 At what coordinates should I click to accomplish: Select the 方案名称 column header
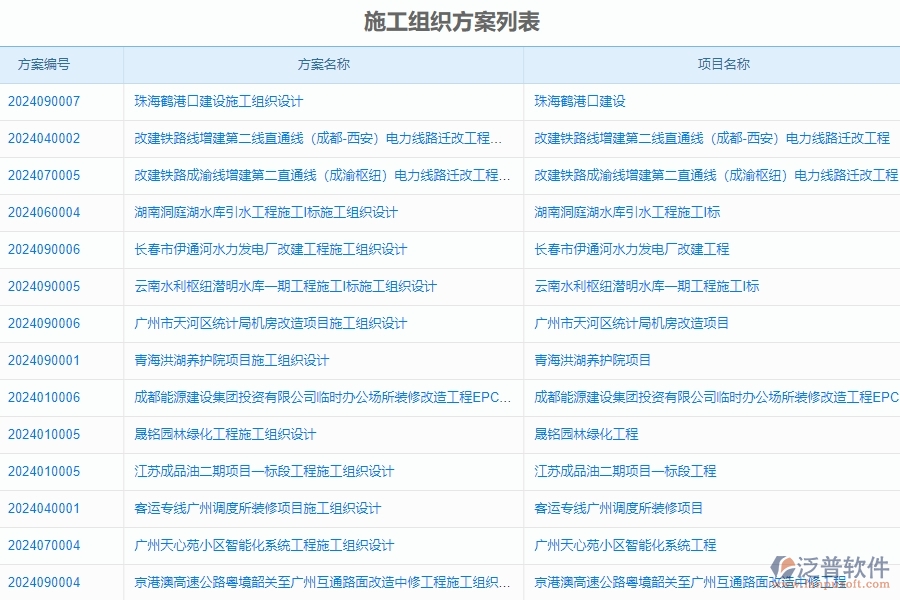pyautogui.click(x=320, y=64)
